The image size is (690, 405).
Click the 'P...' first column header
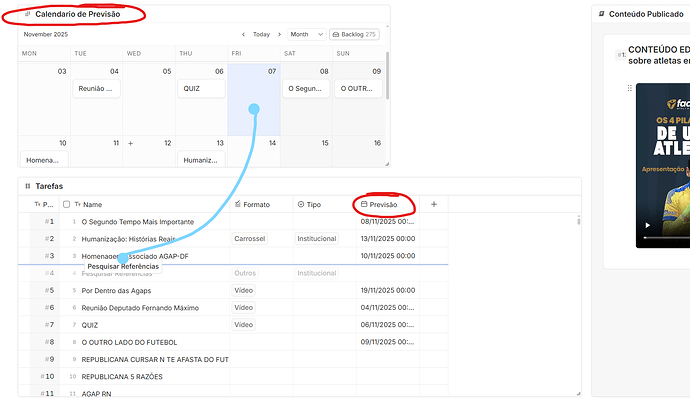[44, 204]
